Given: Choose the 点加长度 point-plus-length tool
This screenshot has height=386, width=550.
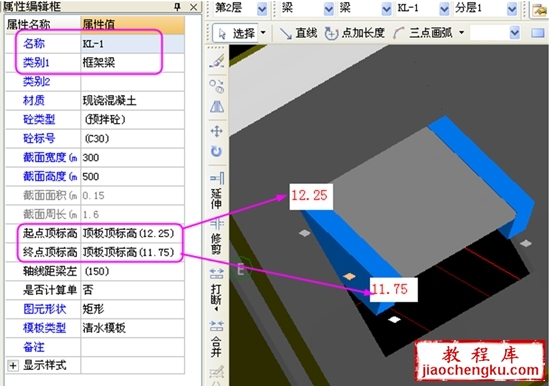Looking at the screenshot, I should point(354,33).
